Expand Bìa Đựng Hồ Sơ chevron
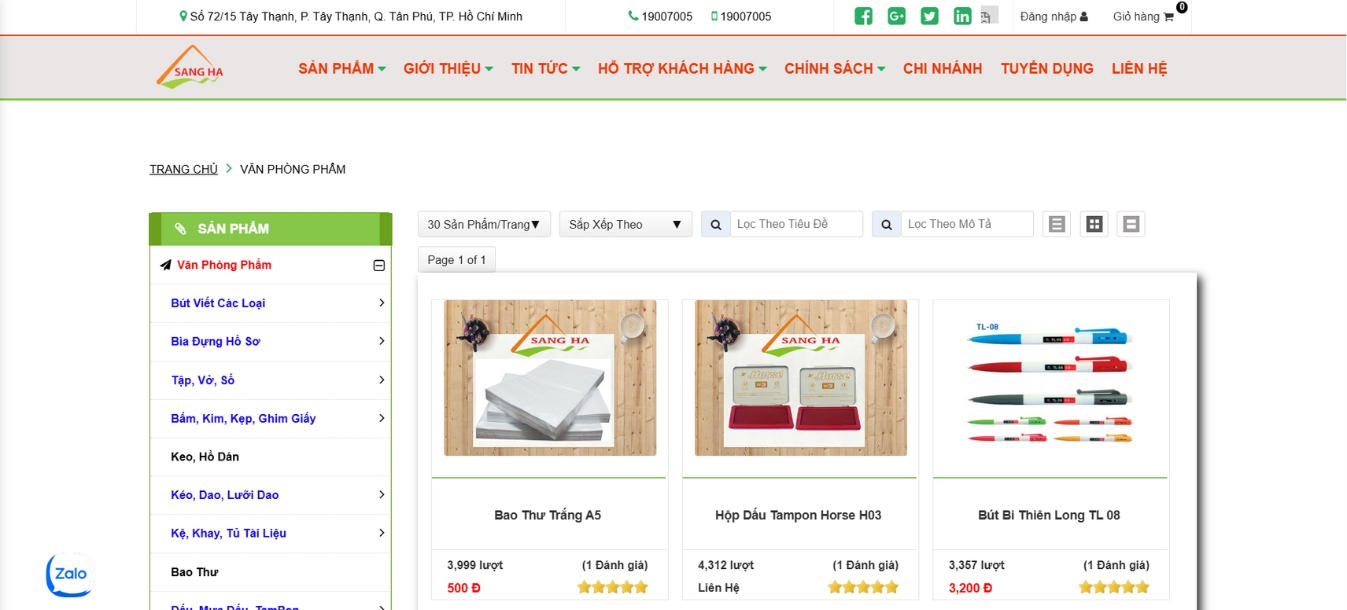The image size is (1347, 610). (382, 341)
